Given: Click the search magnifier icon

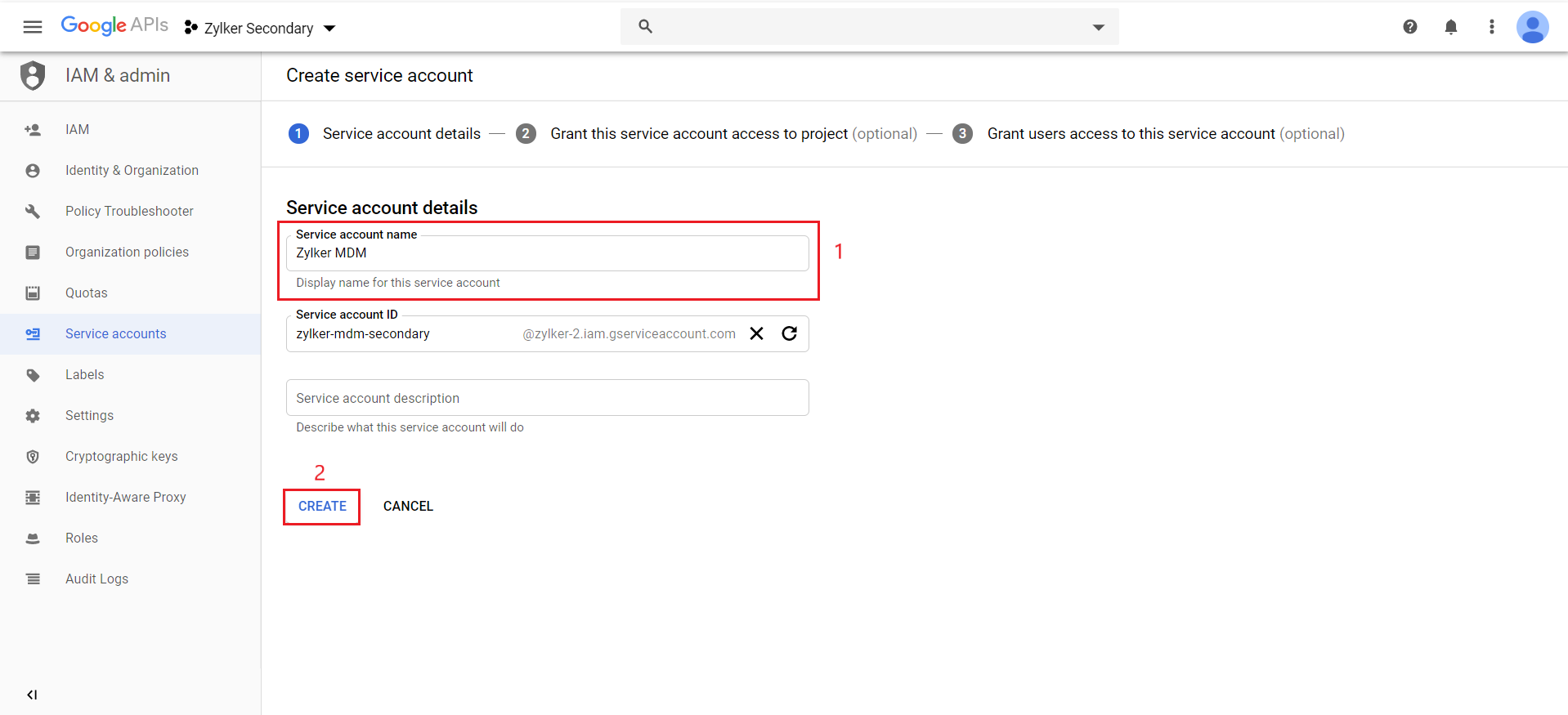Looking at the screenshot, I should coord(645,26).
